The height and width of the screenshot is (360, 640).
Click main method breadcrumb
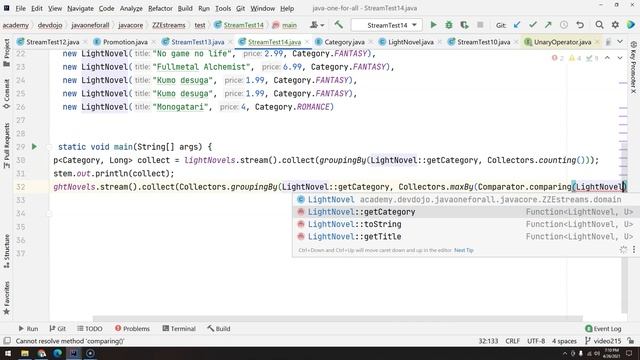tap(285, 25)
